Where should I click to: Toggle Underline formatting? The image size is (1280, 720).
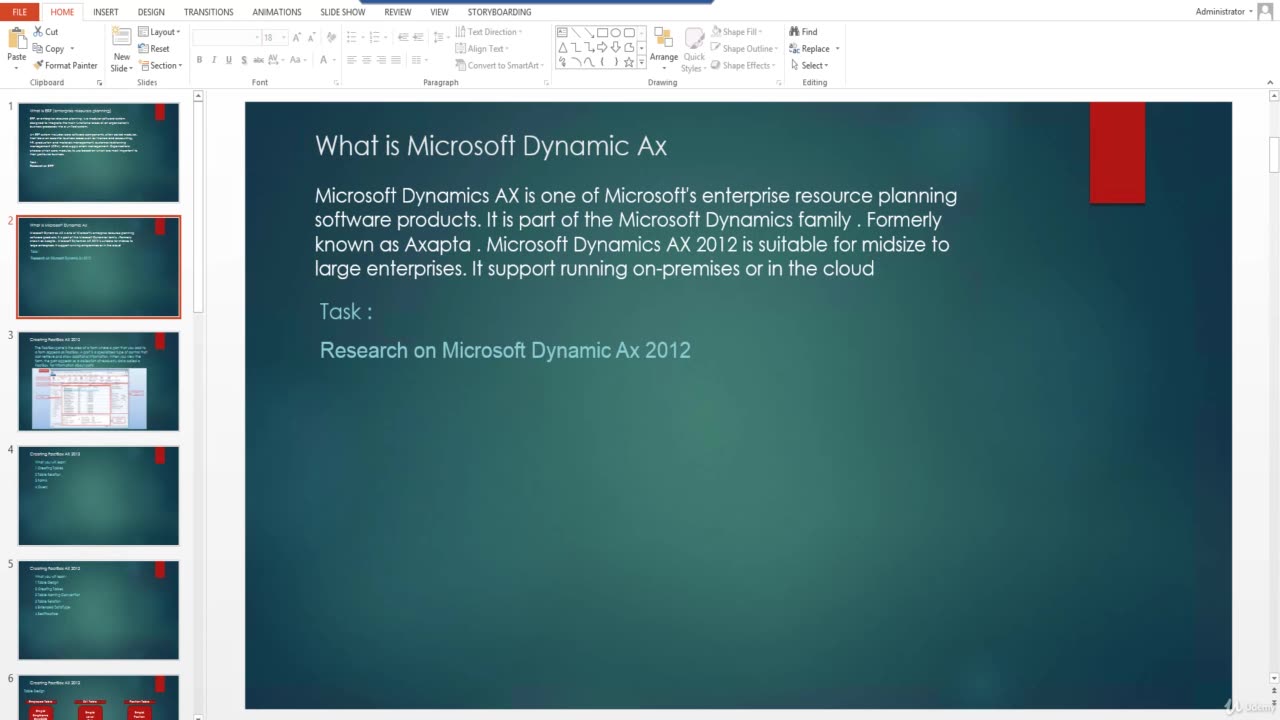click(229, 60)
